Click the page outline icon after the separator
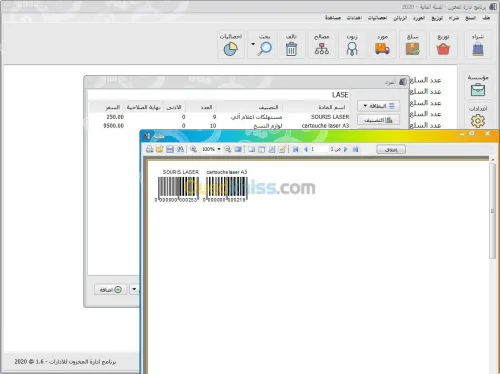Image resolution: width=500 pixels, height=374 pixels. pyautogui.click(x=251, y=149)
